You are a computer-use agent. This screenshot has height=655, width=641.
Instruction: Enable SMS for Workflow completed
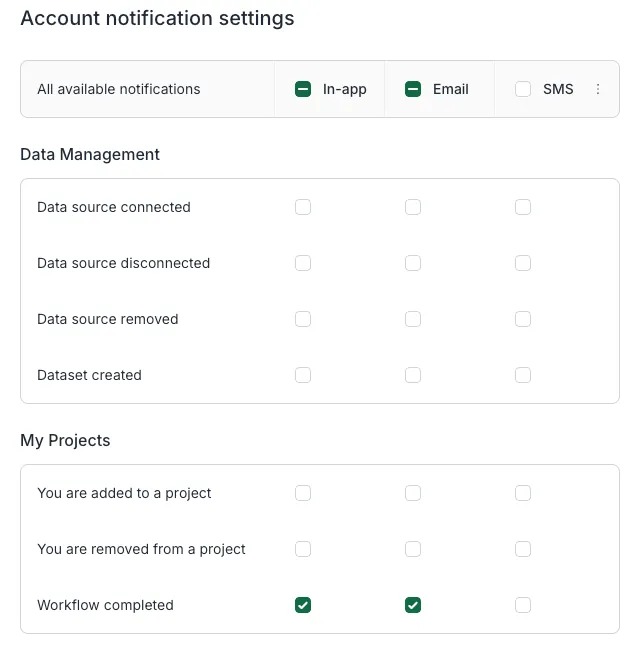click(x=523, y=605)
